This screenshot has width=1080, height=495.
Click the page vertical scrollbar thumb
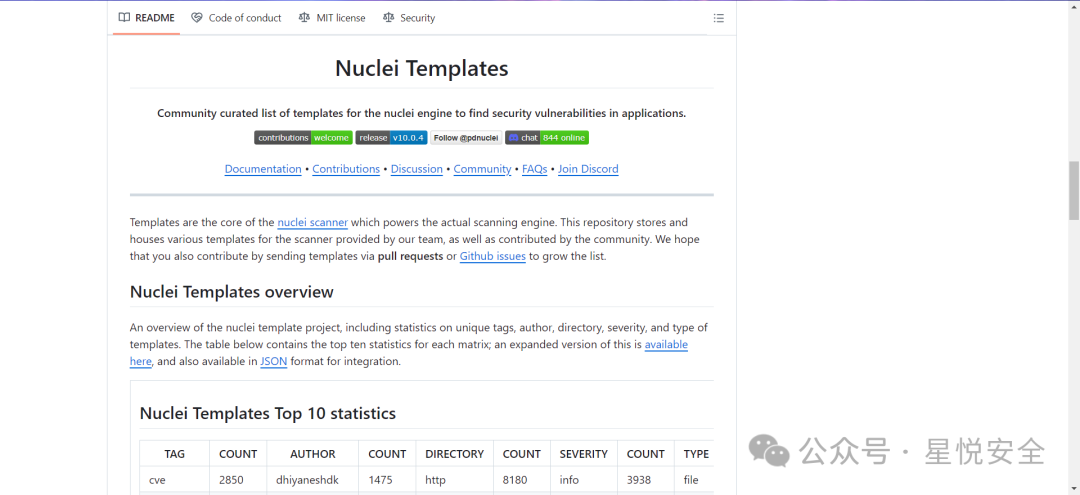coord(1074,191)
